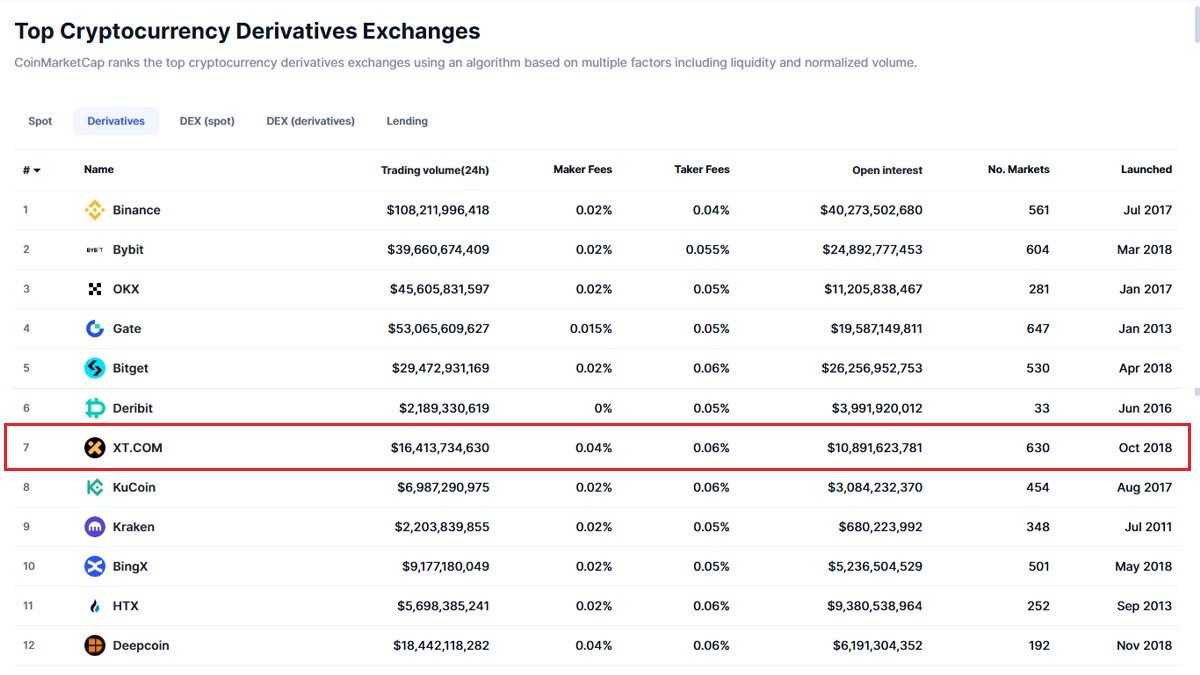Click HTX trading volume $5,698,385,241
Image resolution: width=1200 pixels, height=675 pixels.
[x=443, y=606]
